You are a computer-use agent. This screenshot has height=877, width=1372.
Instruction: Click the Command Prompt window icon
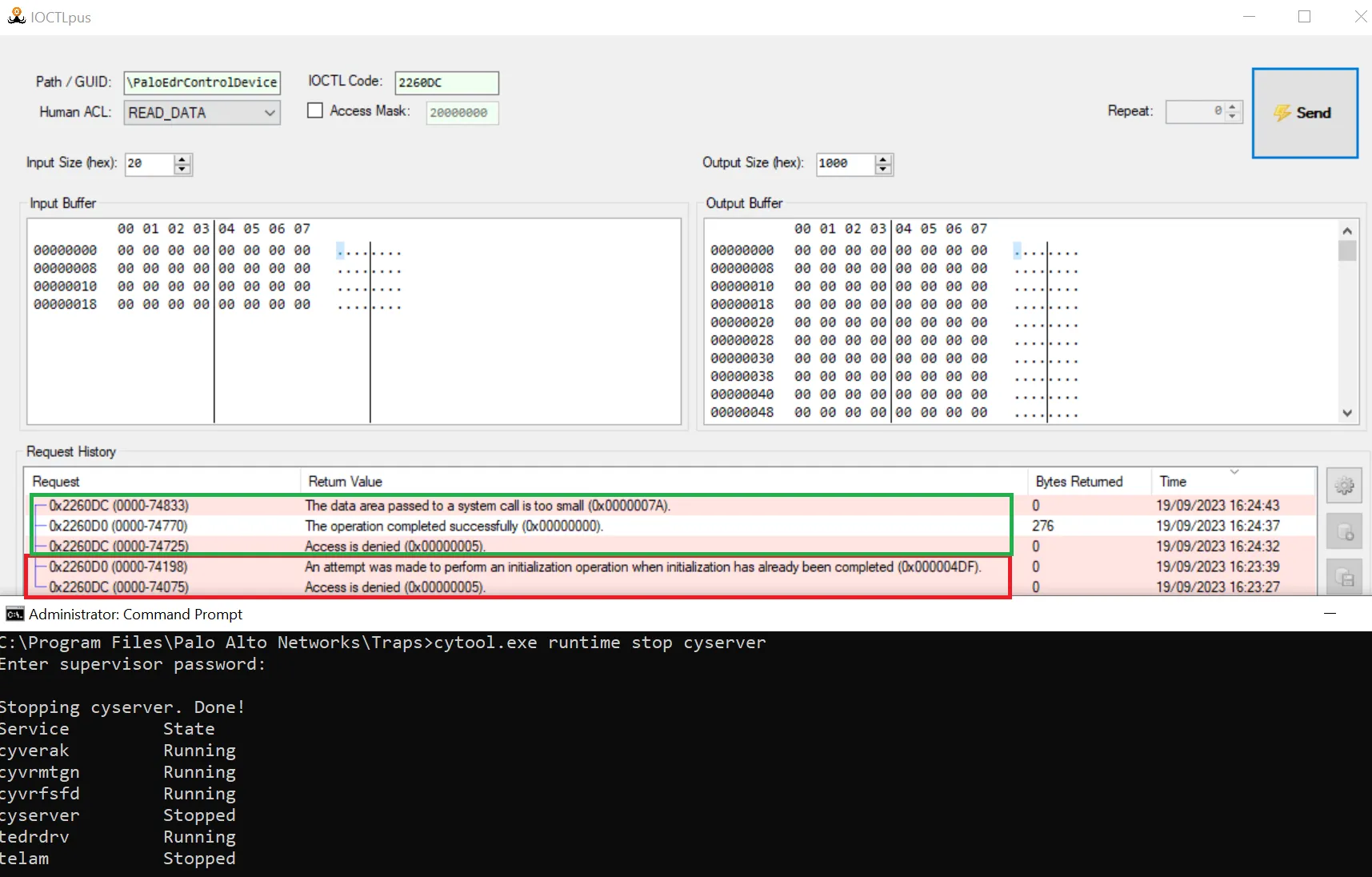14,614
